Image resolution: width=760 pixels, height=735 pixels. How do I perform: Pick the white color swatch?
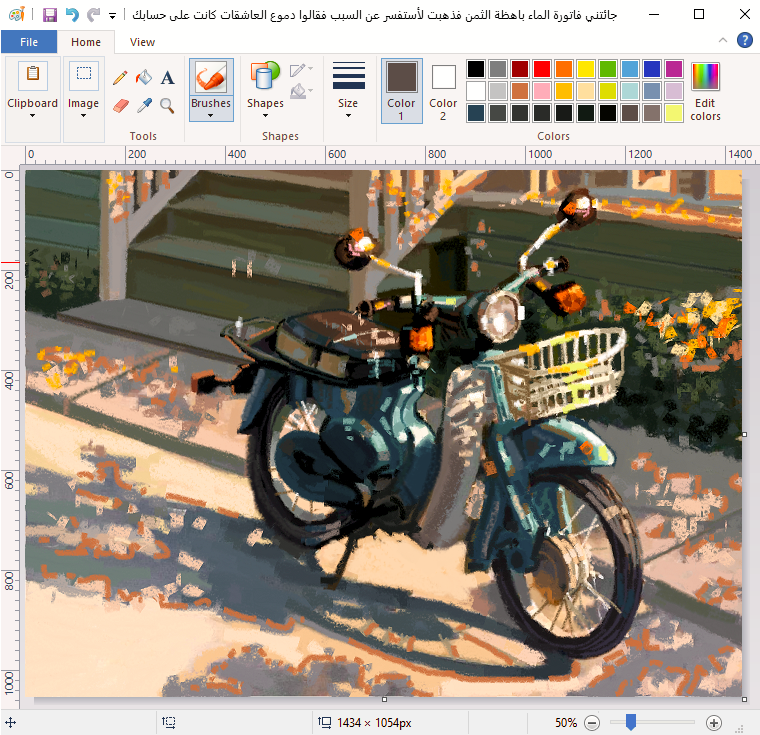pyautogui.click(x=476, y=91)
